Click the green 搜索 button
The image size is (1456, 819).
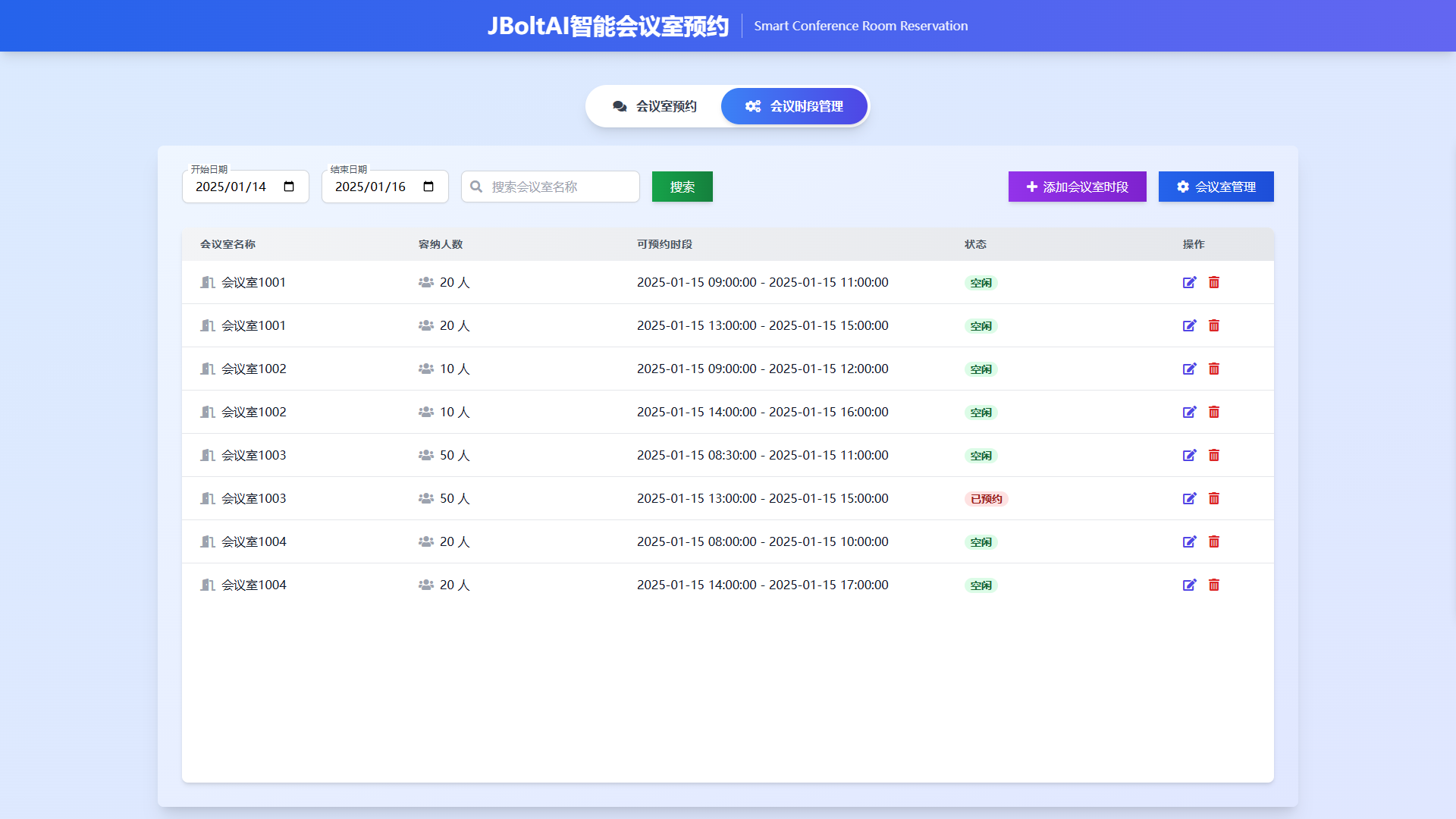682,187
